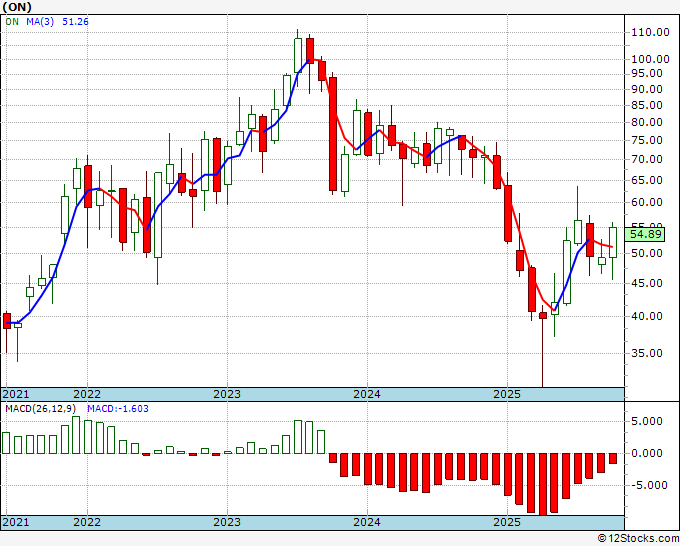
Task: Click the (ON) chart title
Action: click(x=17, y=7)
